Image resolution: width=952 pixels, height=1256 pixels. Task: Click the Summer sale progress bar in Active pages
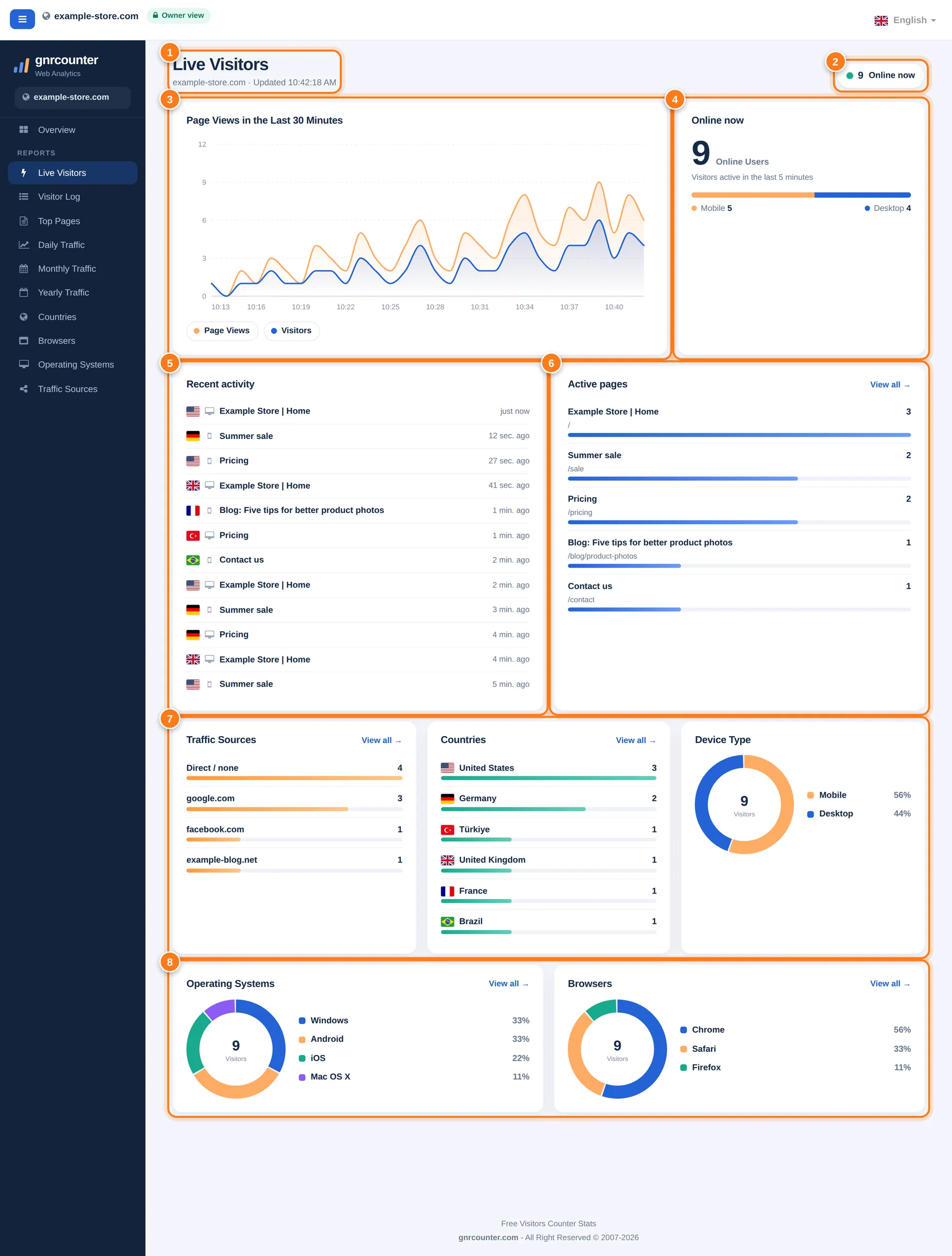click(x=739, y=479)
